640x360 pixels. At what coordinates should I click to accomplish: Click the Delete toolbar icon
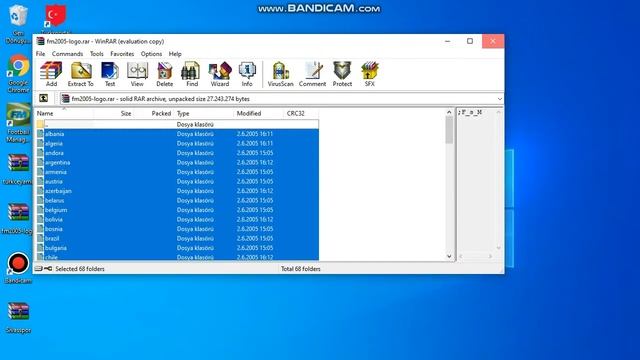click(164, 74)
